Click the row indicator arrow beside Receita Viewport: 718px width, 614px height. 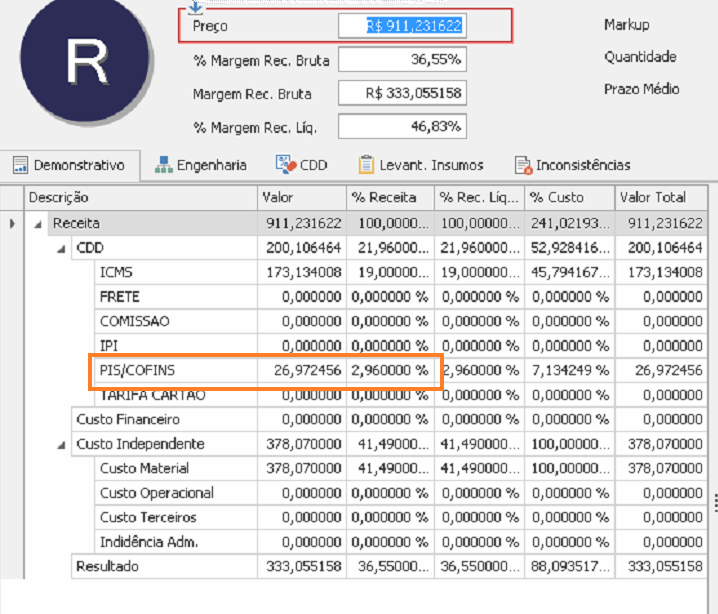(12, 223)
